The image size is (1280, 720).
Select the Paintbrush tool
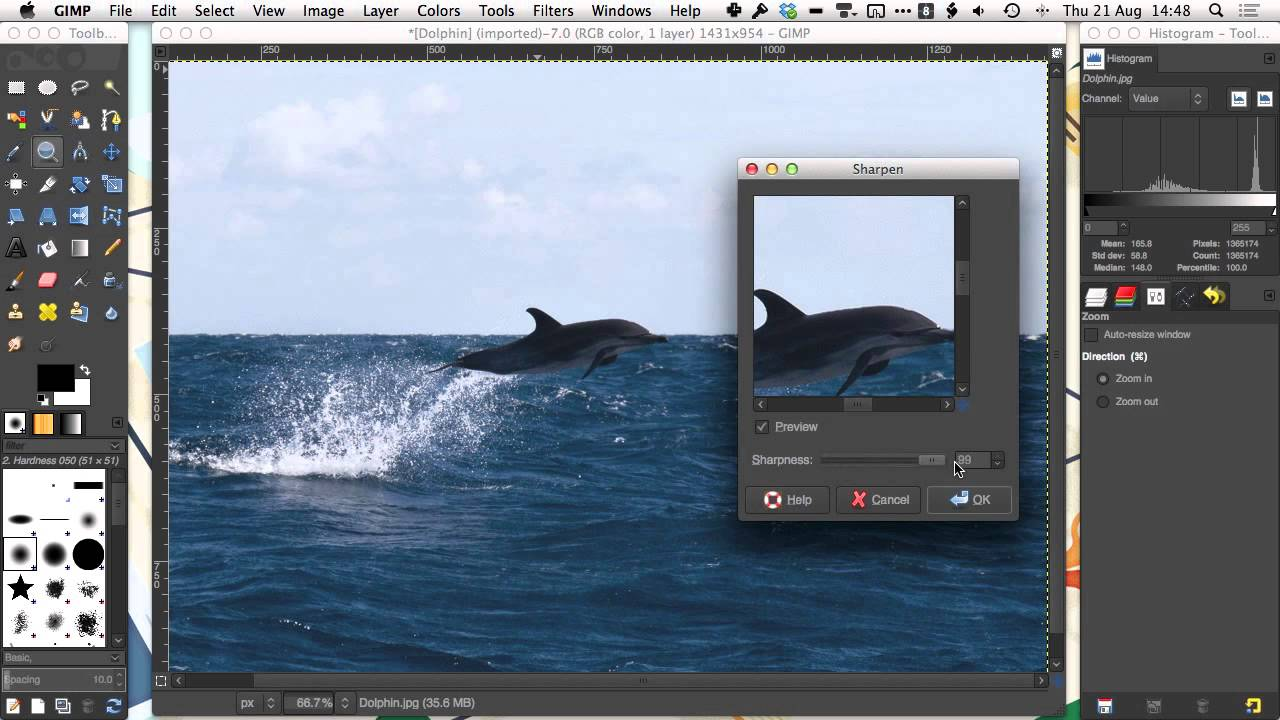tap(16, 280)
